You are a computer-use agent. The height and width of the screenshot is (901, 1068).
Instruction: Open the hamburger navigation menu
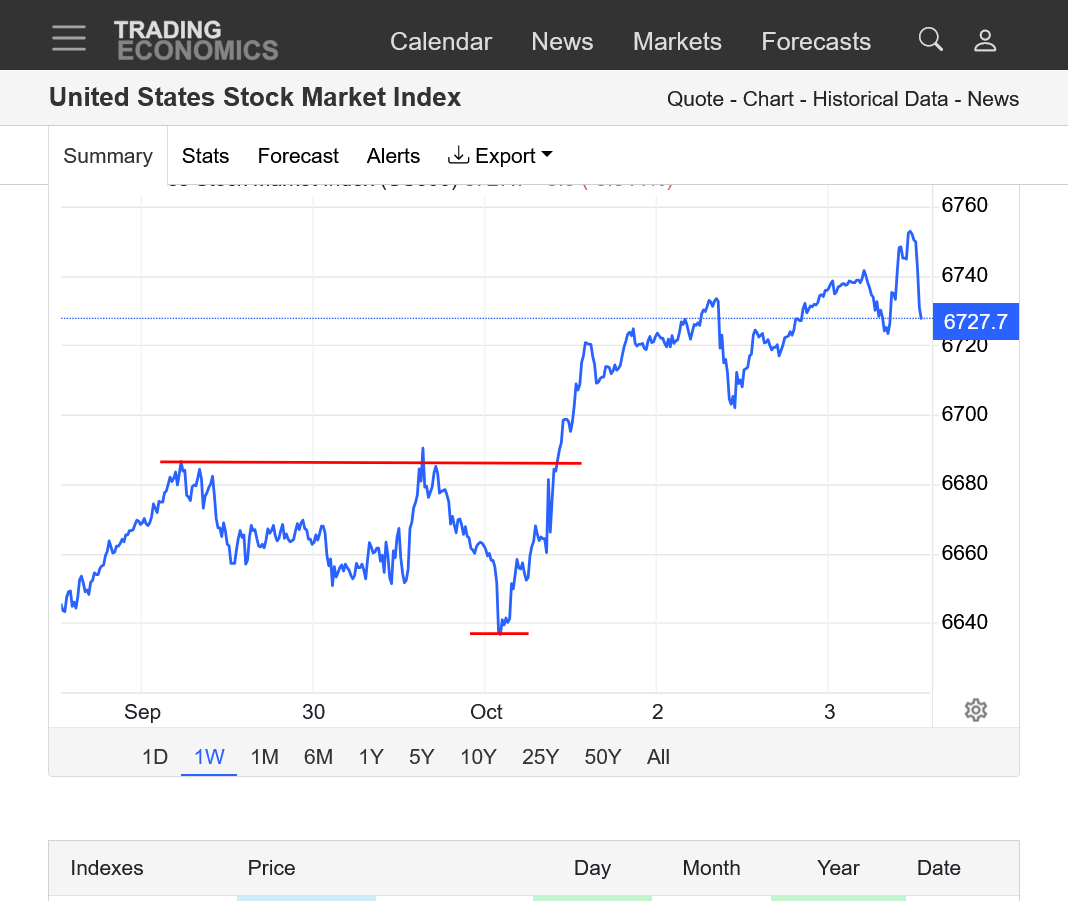click(x=69, y=38)
